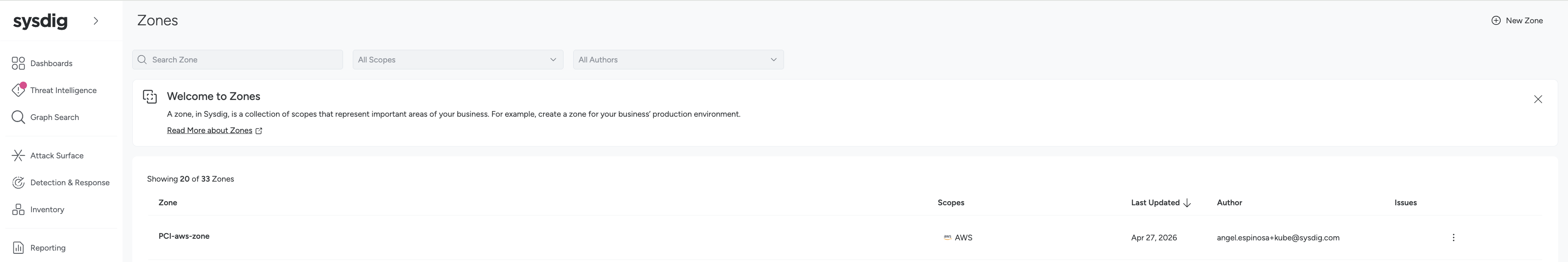Click the AWS scope label
Screen dimensions: 1568x262
click(964, 238)
